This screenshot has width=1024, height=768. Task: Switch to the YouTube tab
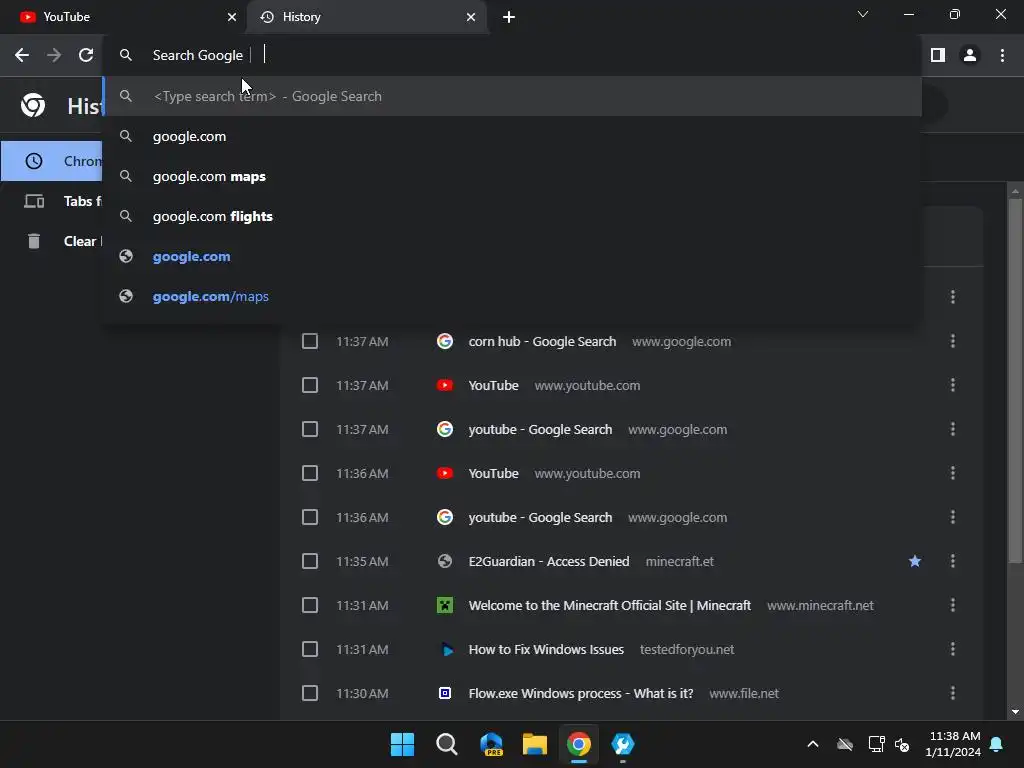pos(123,17)
